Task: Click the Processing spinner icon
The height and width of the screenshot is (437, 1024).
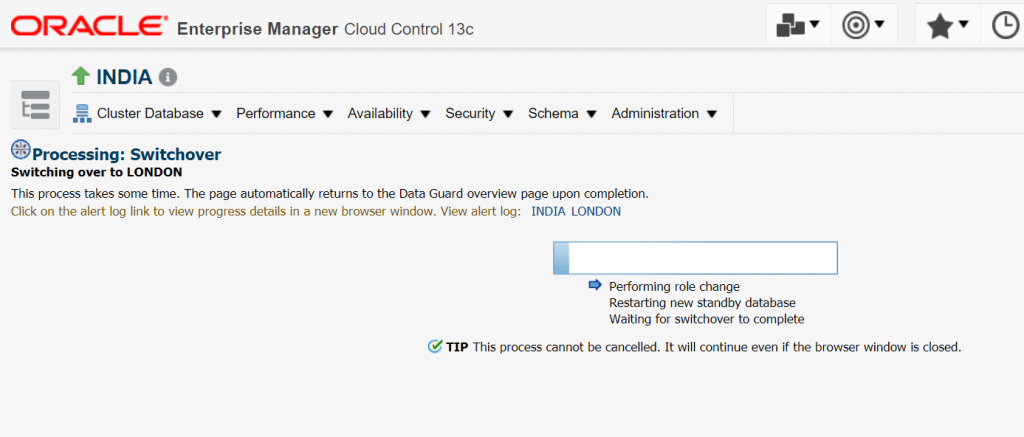Action: click(x=20, y=150)
